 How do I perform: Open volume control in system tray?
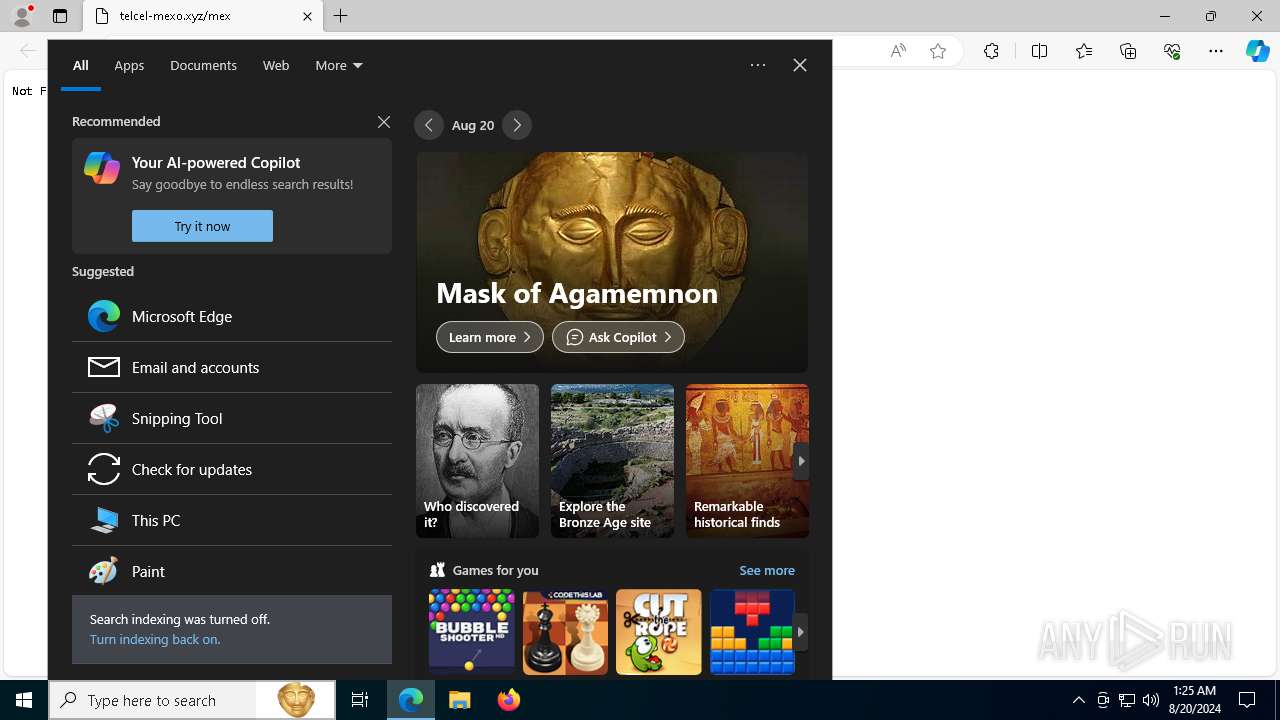pos(1151,700)
